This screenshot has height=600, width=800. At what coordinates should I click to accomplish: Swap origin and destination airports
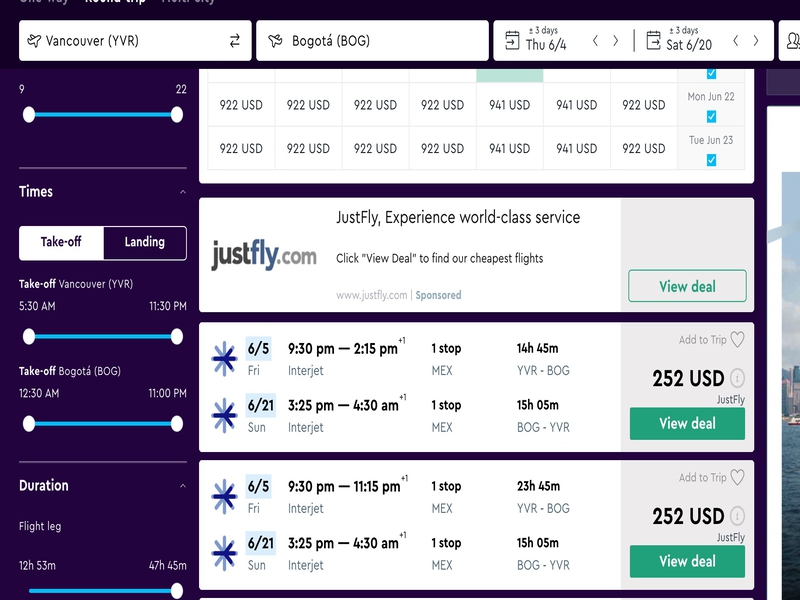point(235,41)
